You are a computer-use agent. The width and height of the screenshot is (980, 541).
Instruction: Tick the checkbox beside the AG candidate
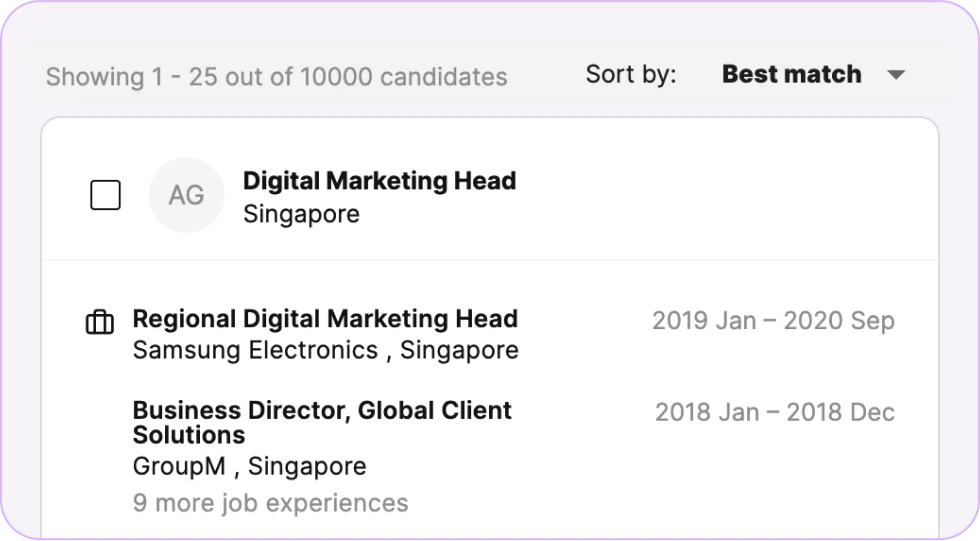pyautogui.click(x=106, y=195)
